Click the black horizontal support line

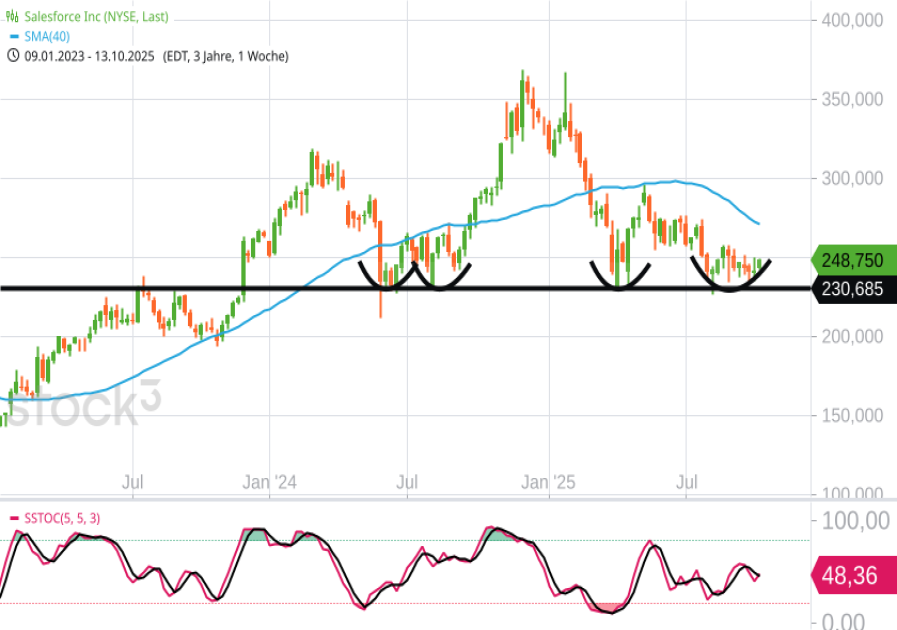point(300,289)
